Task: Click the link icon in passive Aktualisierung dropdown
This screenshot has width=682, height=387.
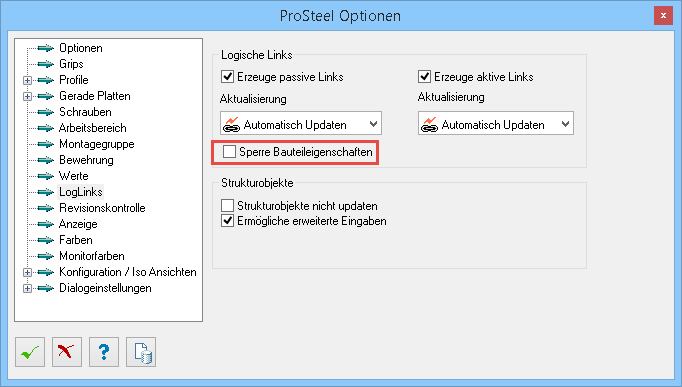Action: [231, 124]
